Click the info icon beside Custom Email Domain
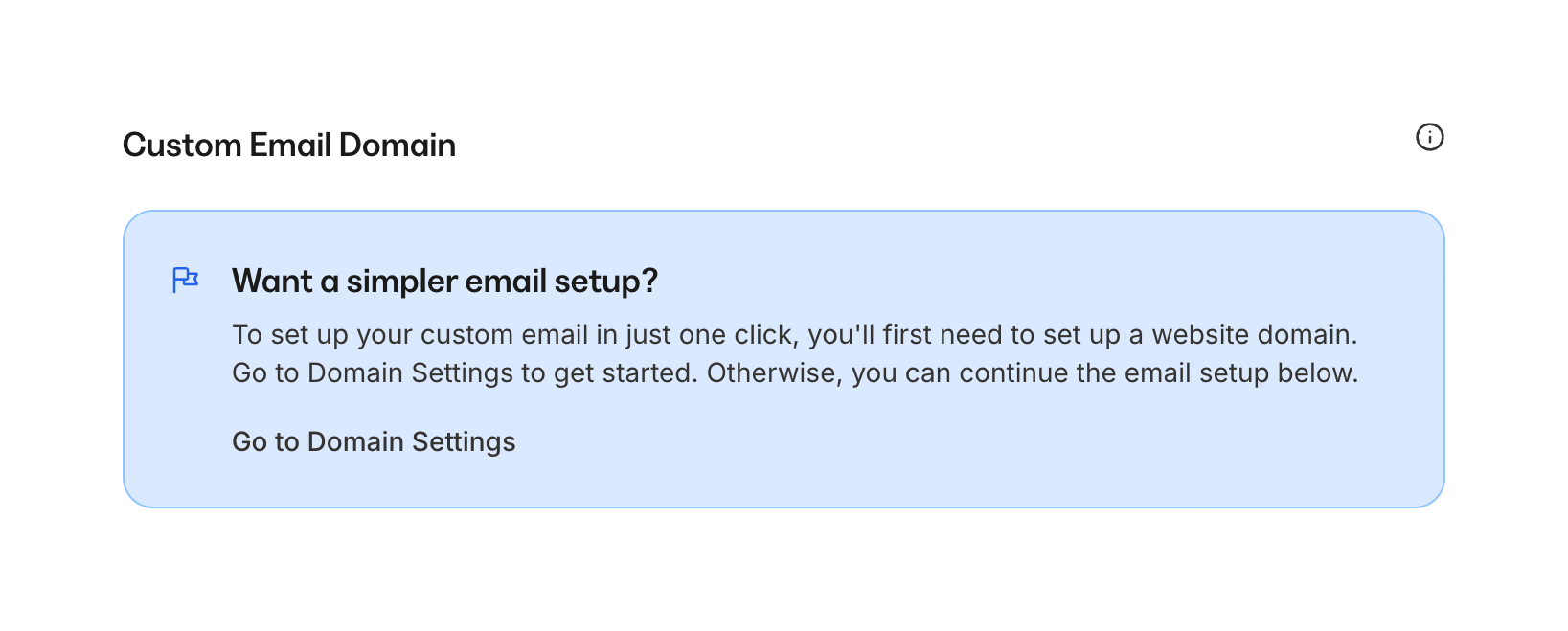The height and width of the screenshot is (631, 1568). coord(1429,137)
